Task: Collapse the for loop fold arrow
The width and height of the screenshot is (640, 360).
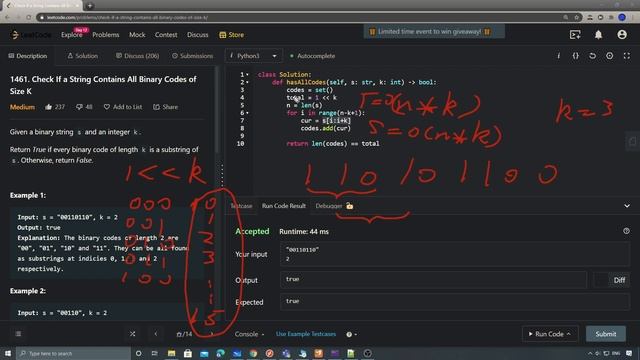Action: (x=247, y=113)
